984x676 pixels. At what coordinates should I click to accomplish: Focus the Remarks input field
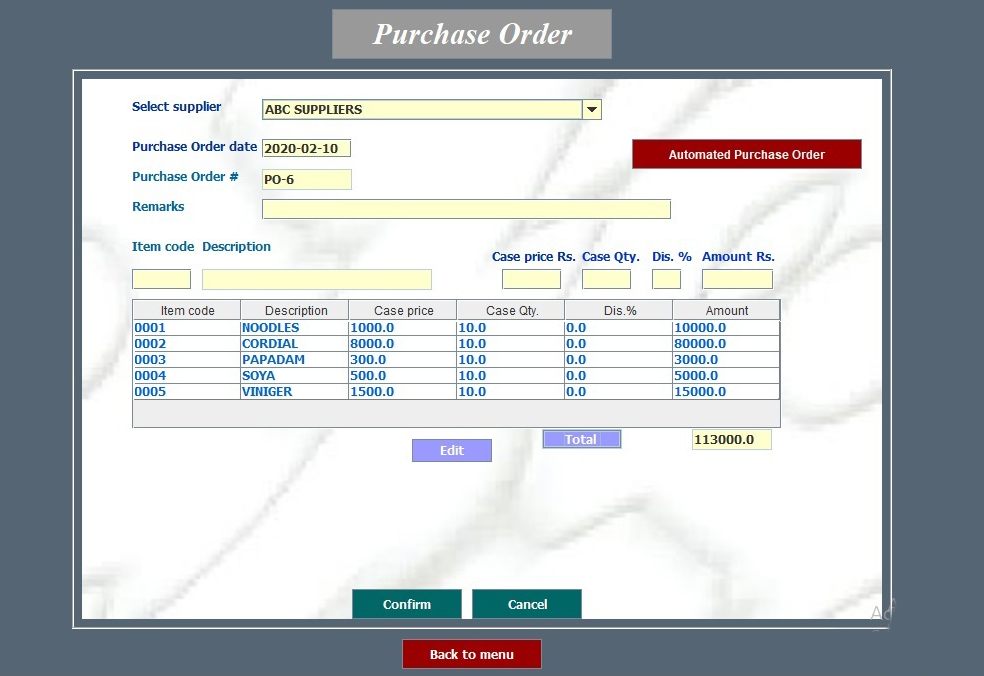(466, 209)
